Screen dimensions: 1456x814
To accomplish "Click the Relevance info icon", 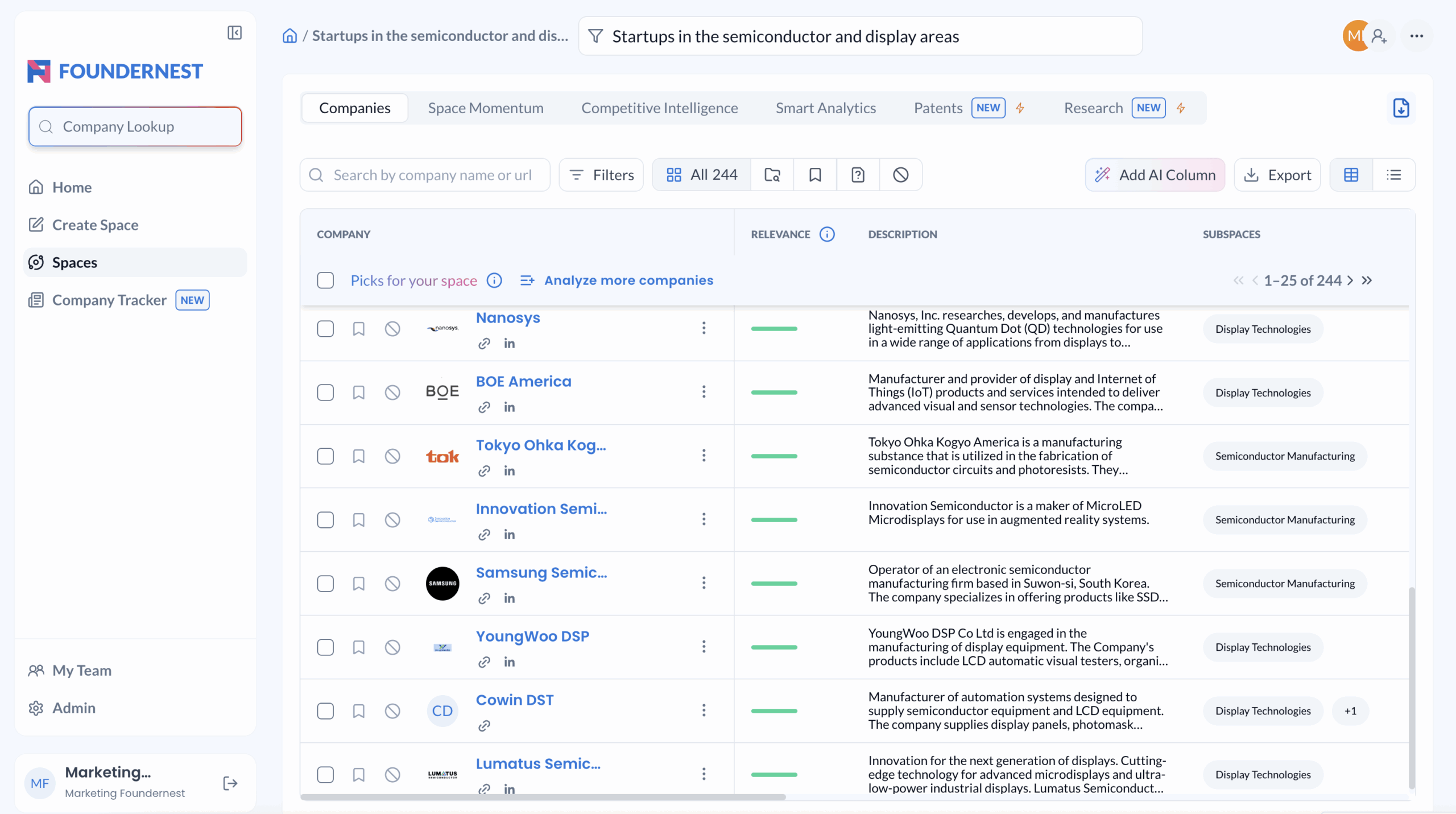I will tap(827, 234).
